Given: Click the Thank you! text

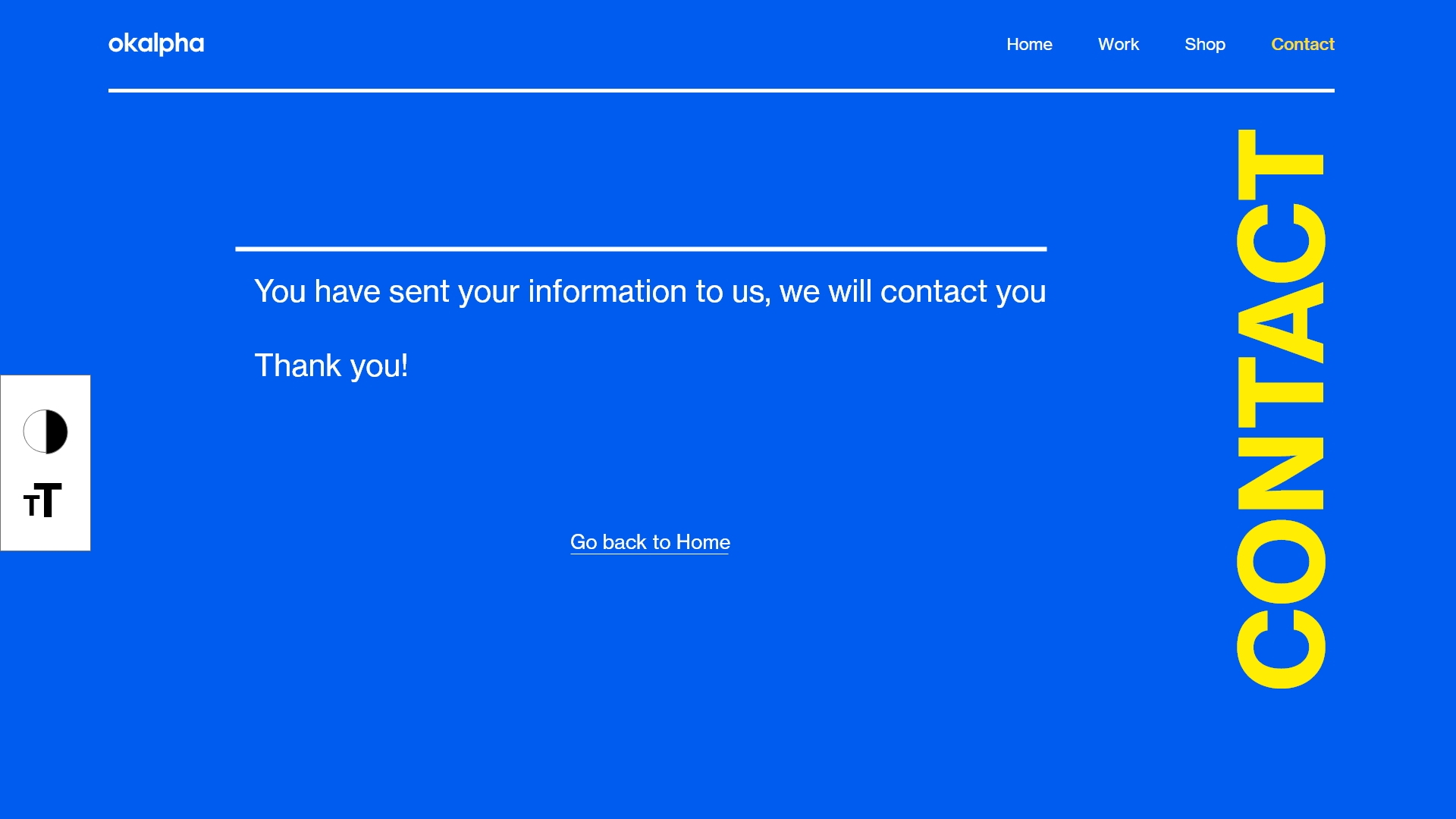Looking at the screenshot, I should coord(331,366).
